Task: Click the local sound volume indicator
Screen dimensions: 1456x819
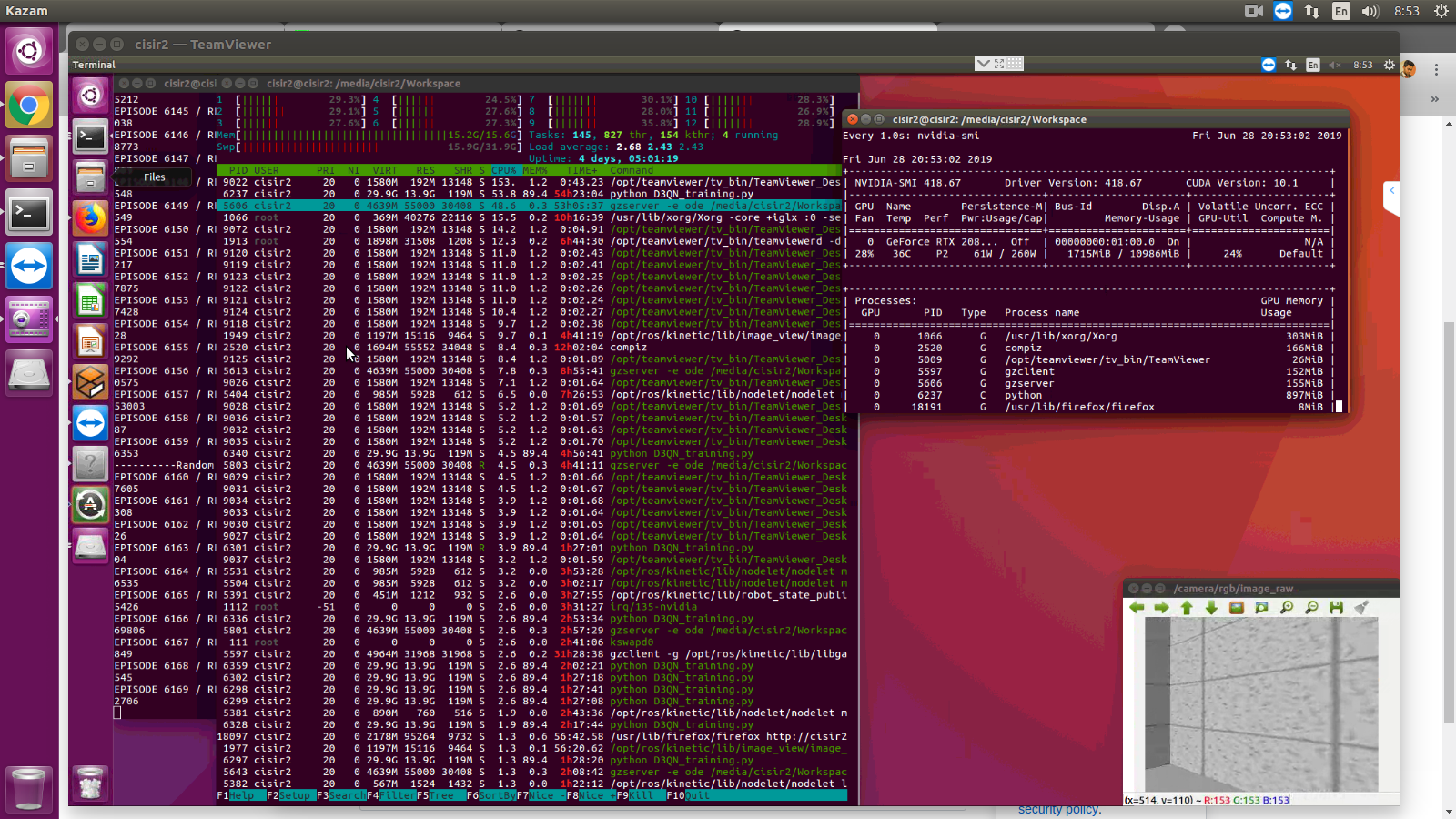Action: click(1370, 11)
